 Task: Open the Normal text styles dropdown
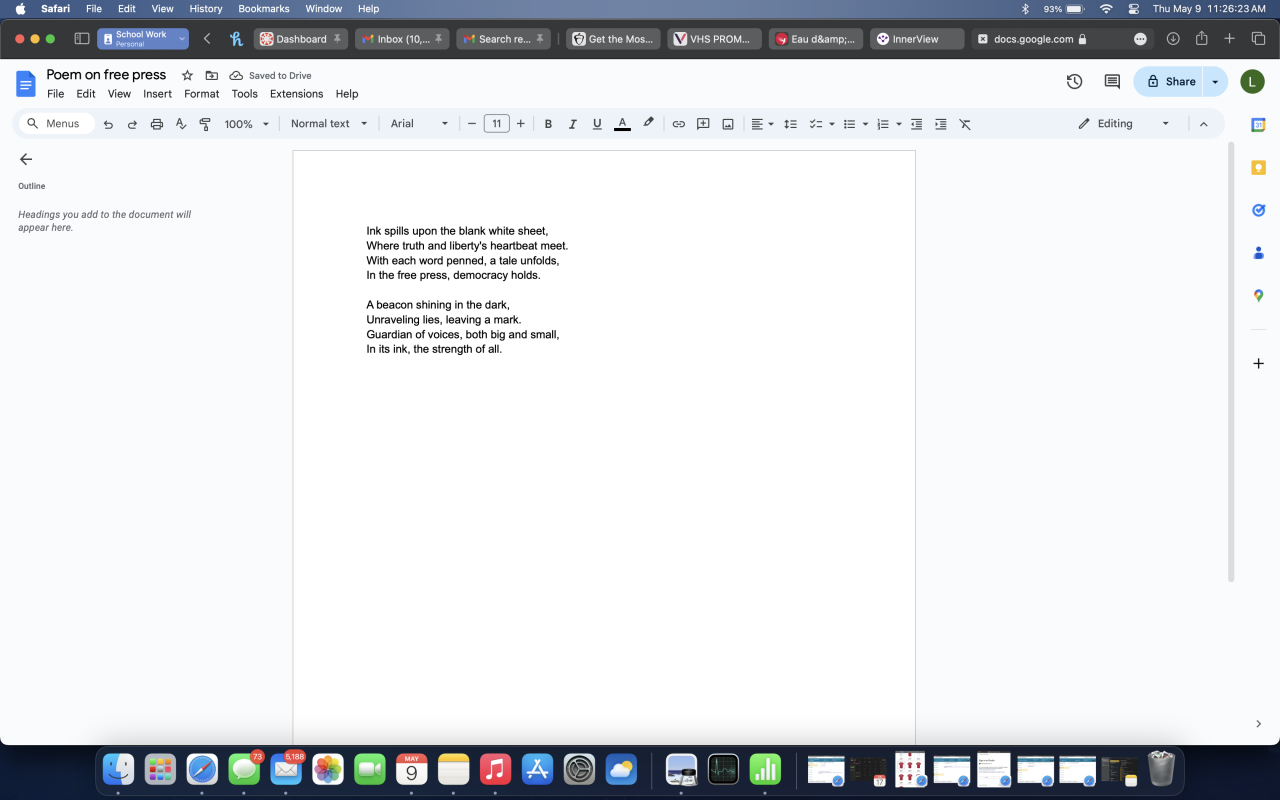[x=329, y=124]
